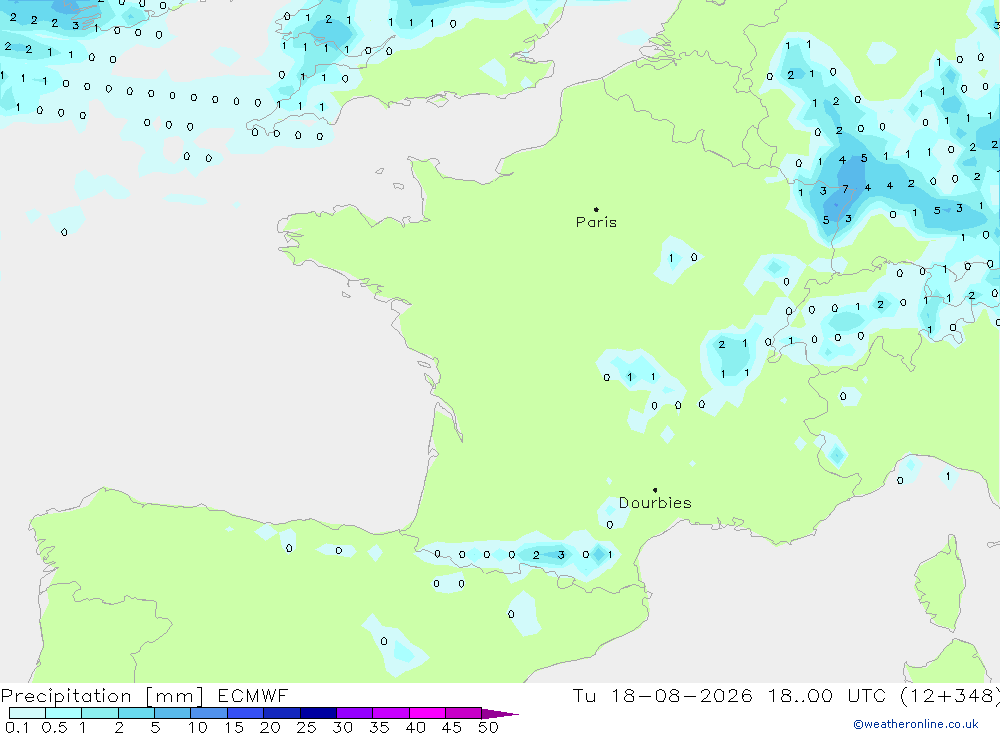1000x733 pixels.
Task: Click the 'Tu 18-08-2026' forecast date text
Action: (662, 695)
